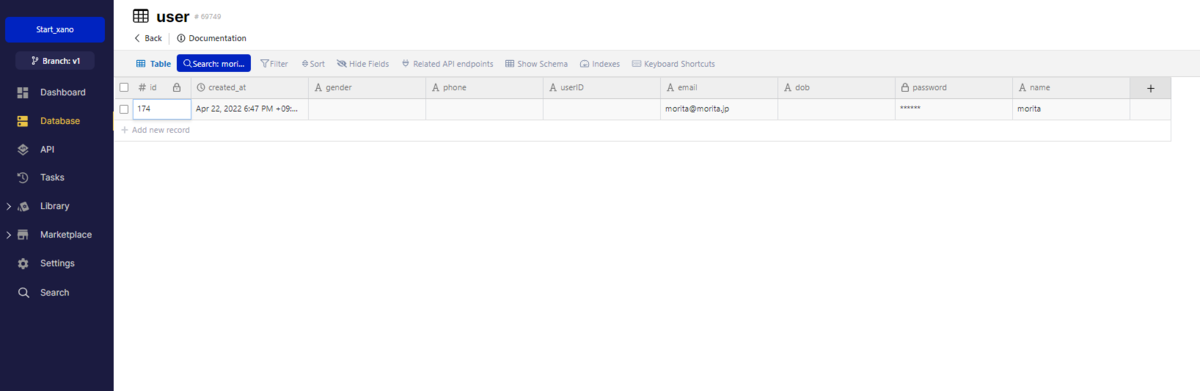The height and width of the screenshot is (391, 1200).
Task: Click Add new record
Action: tap(155, 130)
